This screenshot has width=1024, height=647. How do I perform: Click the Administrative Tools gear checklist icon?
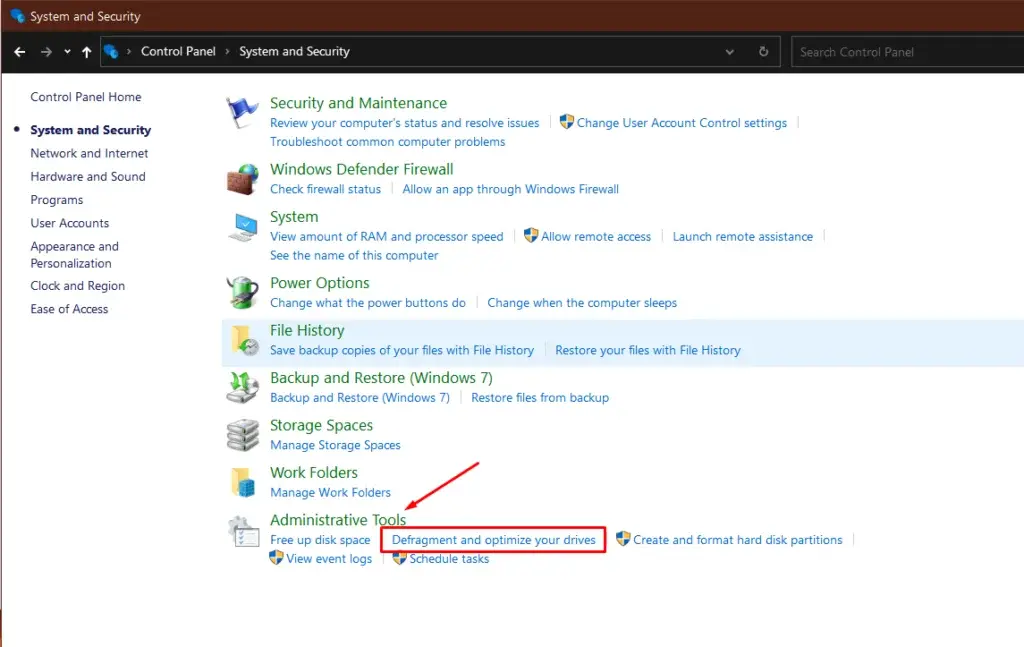coord(244,531)
